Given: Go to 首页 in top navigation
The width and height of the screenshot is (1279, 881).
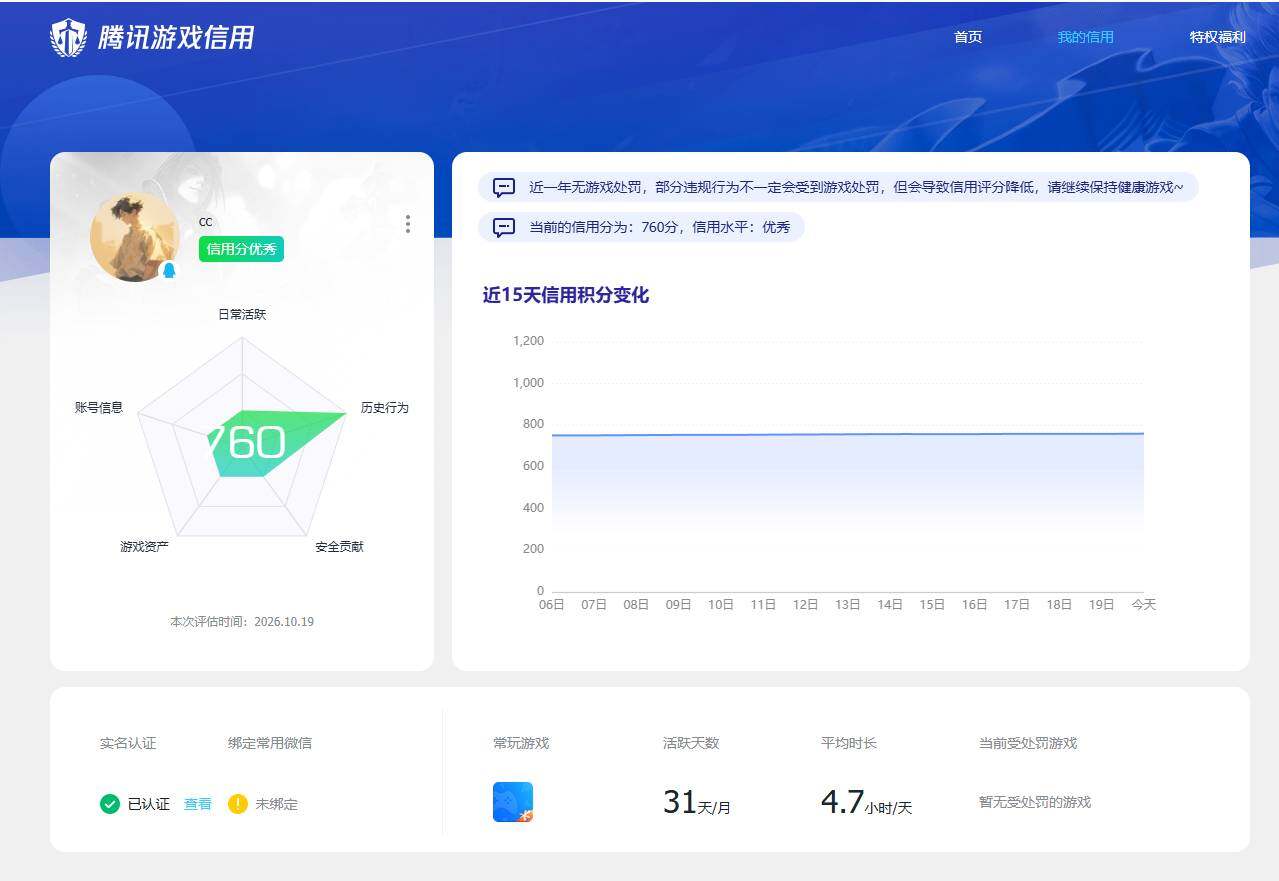Looking at the screenshot, I should (x=968, y=37).
